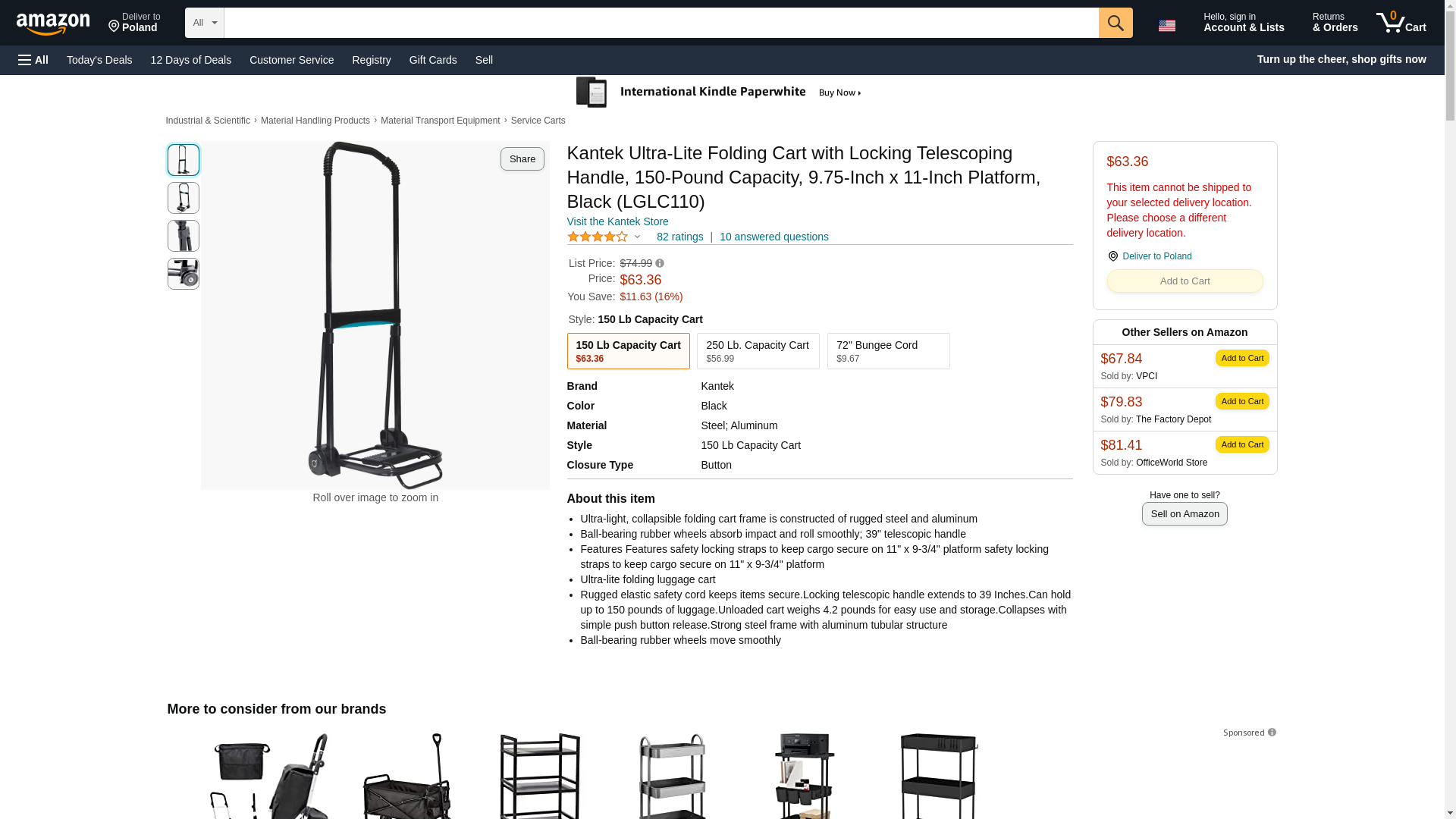Open the shopping cart icon
The height and width of the screenshot is (819, 1456).
[x=1401, y=23]
